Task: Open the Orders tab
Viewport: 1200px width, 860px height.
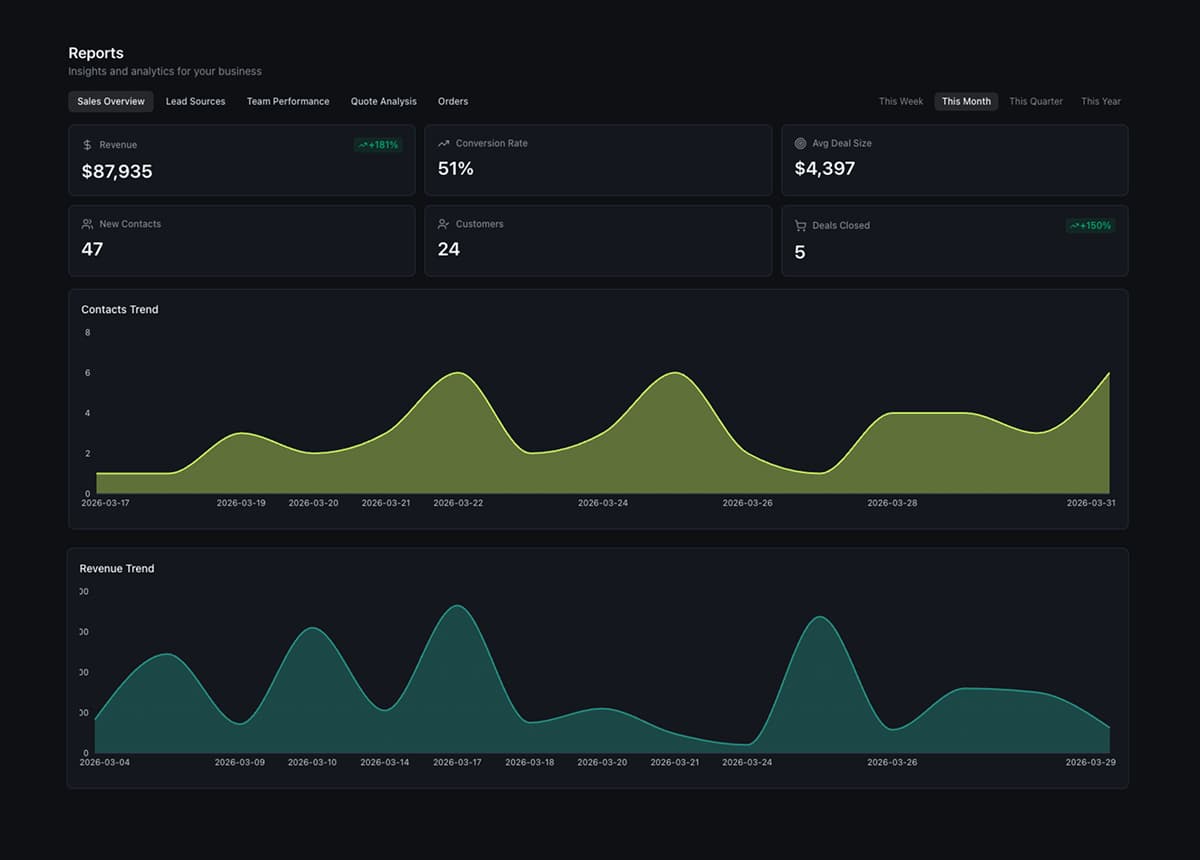Action: point(453,101)
